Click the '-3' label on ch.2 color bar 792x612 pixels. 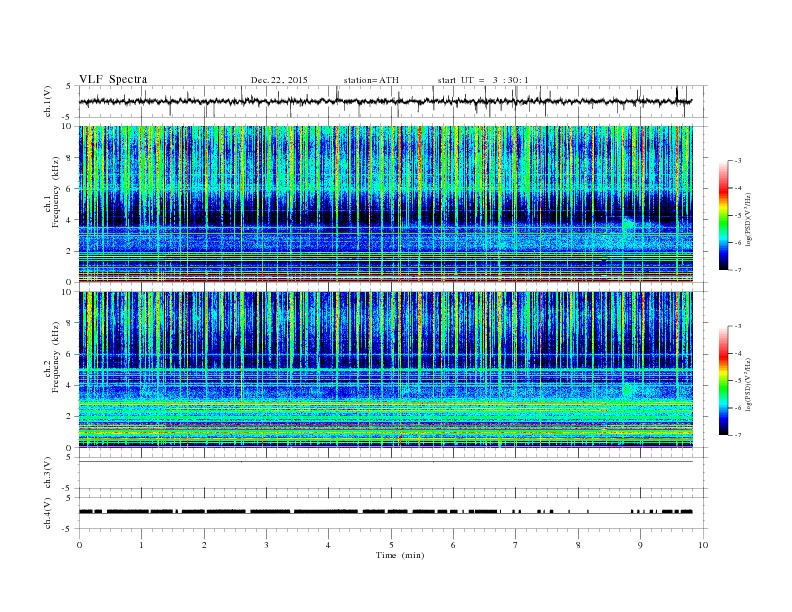point(738,326)
